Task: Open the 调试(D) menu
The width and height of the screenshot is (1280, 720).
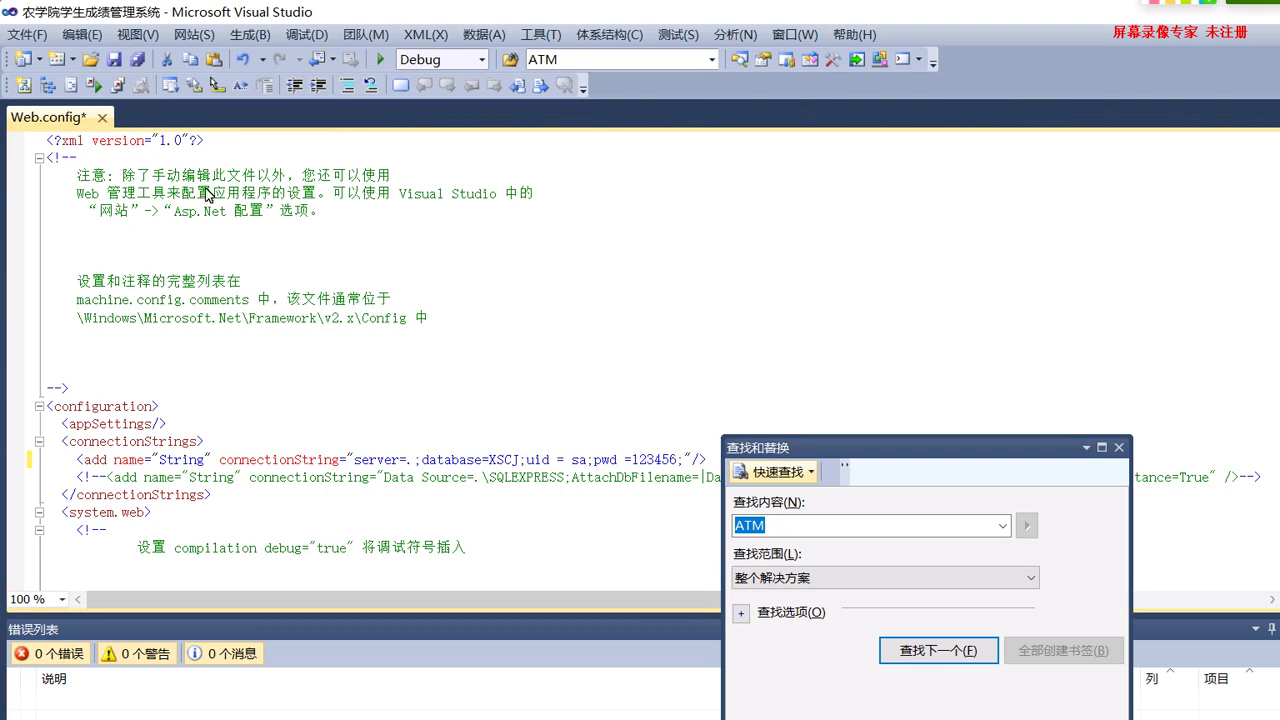Action: click(x=306, y=34)
